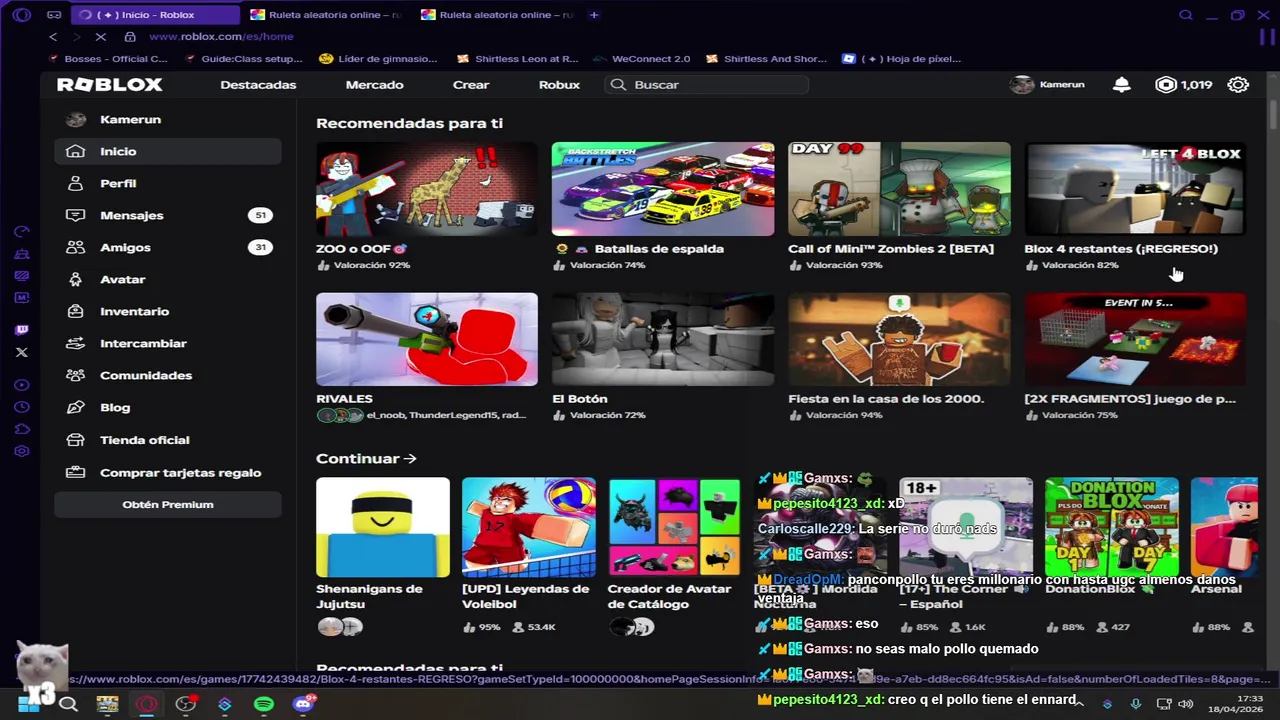
Task: Open Robux in the top navigation
Action: 559,85
